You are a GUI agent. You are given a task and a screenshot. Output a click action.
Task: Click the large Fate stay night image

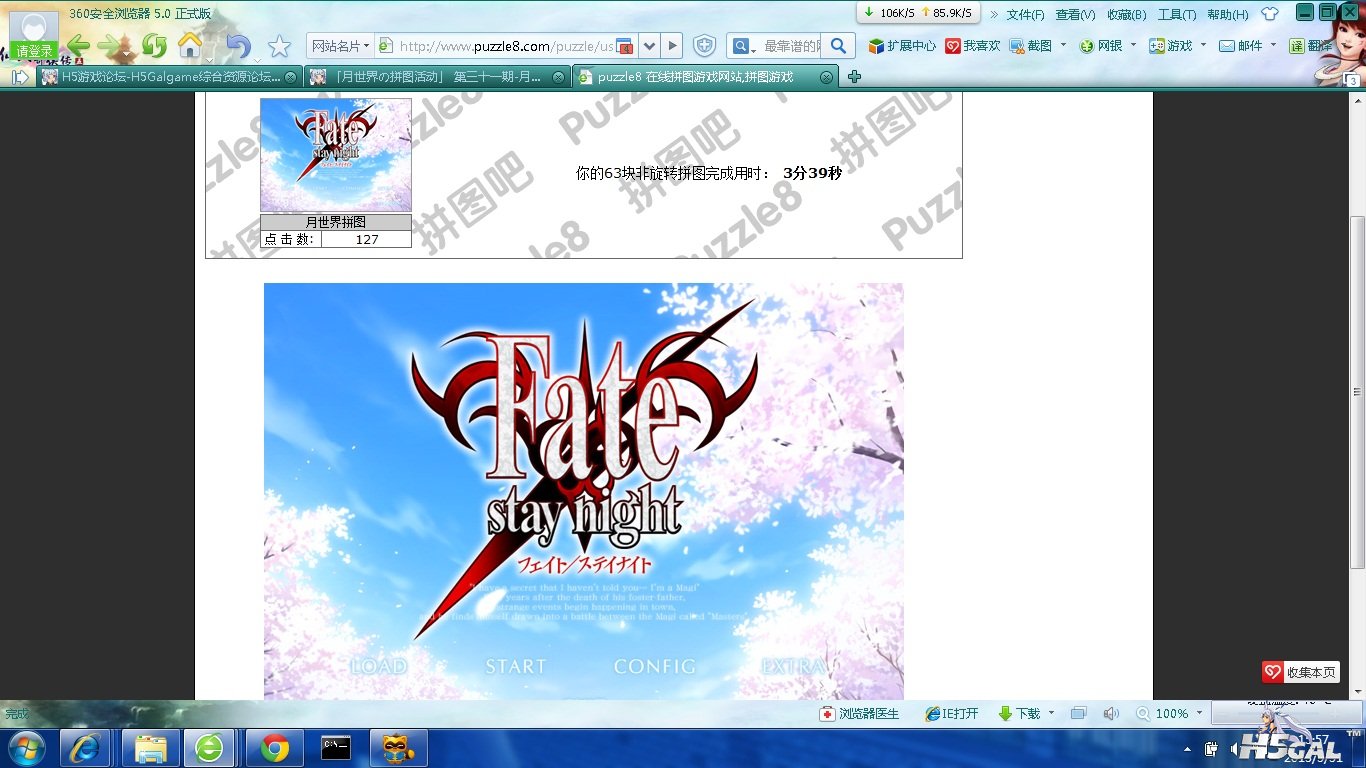[583, 491]
